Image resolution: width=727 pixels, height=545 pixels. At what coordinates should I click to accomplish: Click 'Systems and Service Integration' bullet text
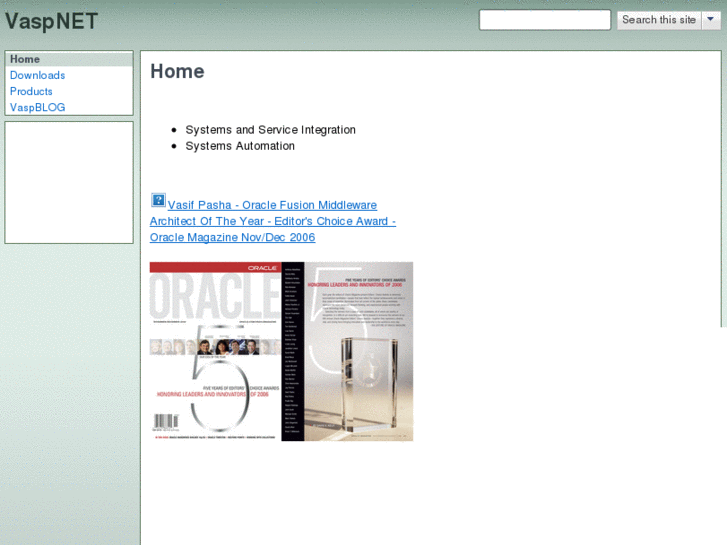(271, 130)
